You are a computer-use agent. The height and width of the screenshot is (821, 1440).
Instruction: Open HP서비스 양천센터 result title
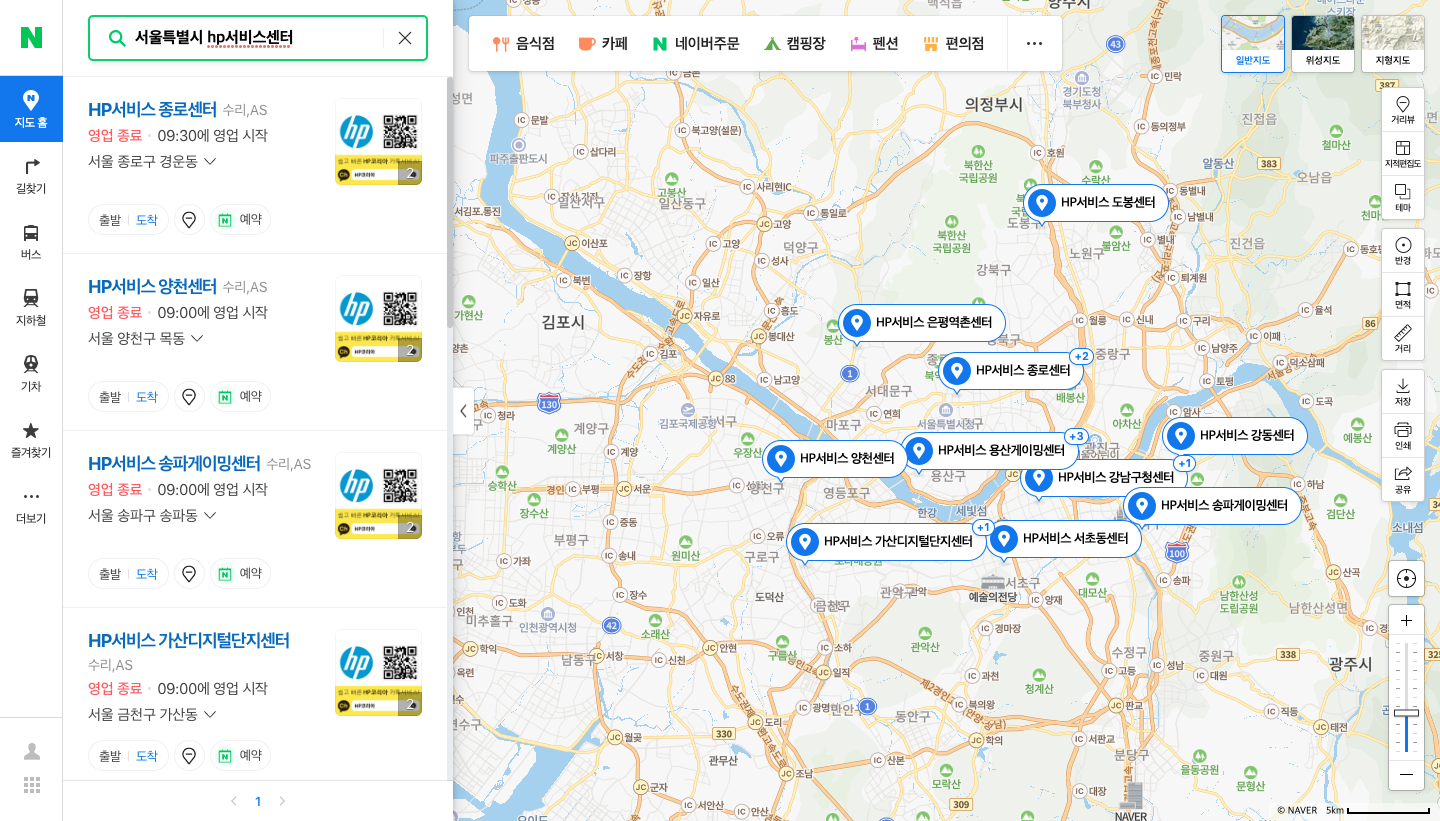[x=152, y=286]
